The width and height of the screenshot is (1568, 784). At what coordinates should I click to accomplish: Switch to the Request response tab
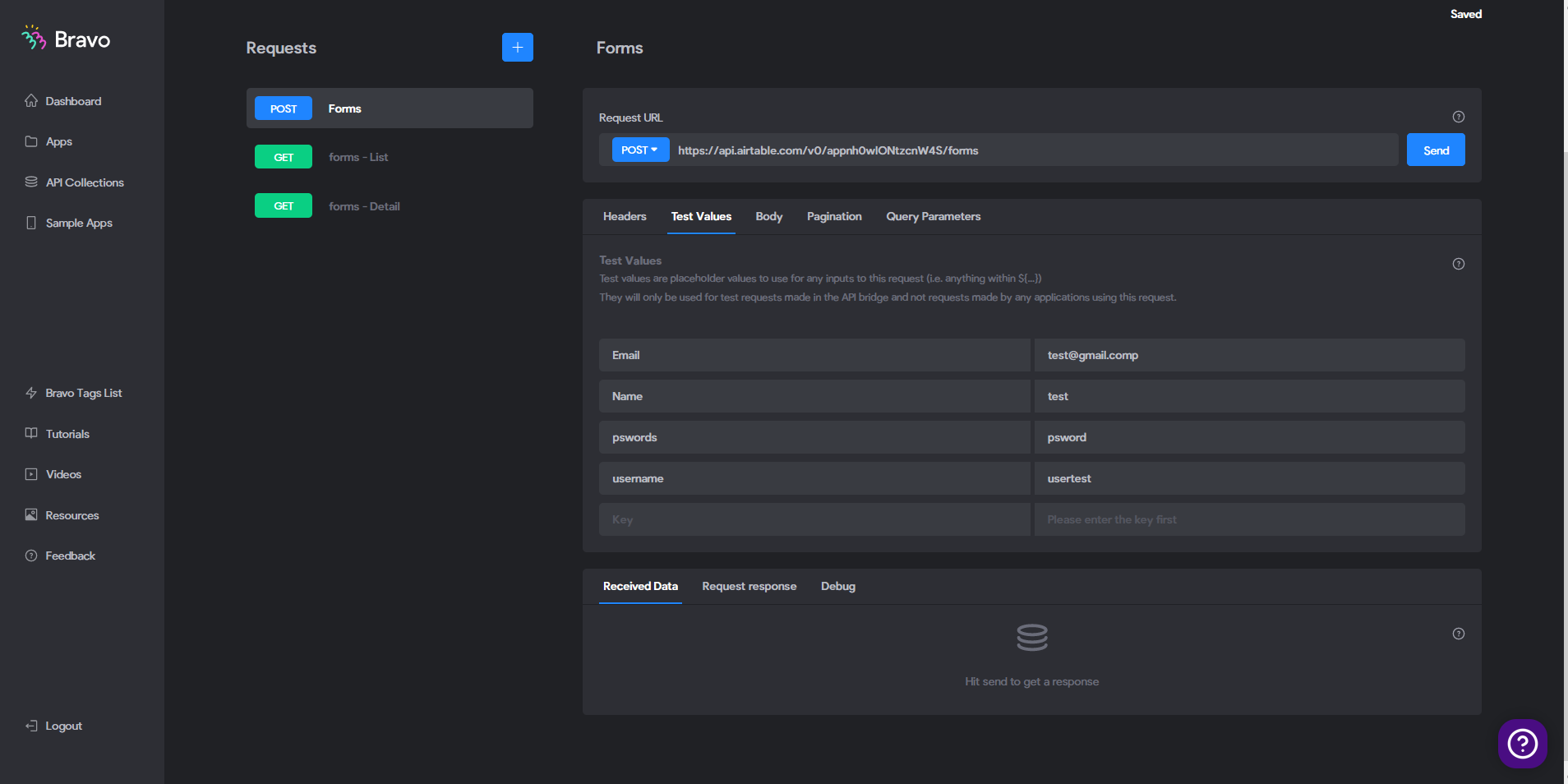coord(749,586)
